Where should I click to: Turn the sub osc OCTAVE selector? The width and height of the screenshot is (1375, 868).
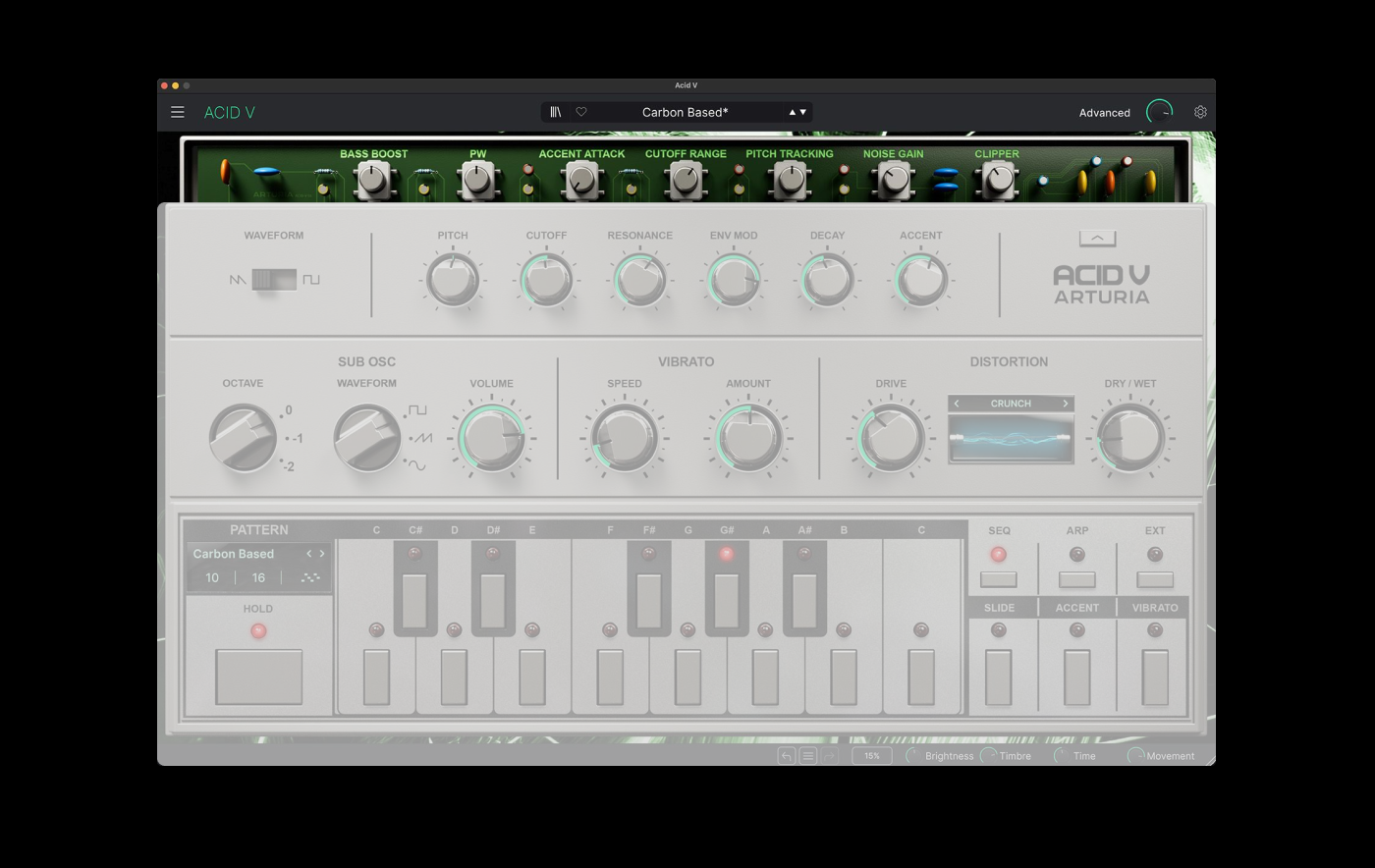tap(243, 438)
